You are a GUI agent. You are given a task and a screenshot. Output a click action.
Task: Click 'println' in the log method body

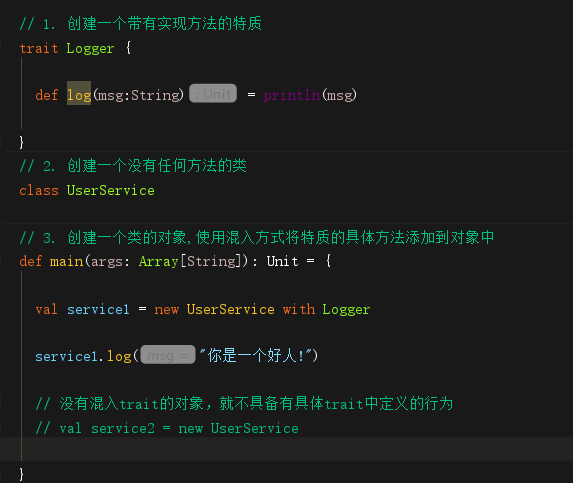pyautogui.click(x=292, y=95)
